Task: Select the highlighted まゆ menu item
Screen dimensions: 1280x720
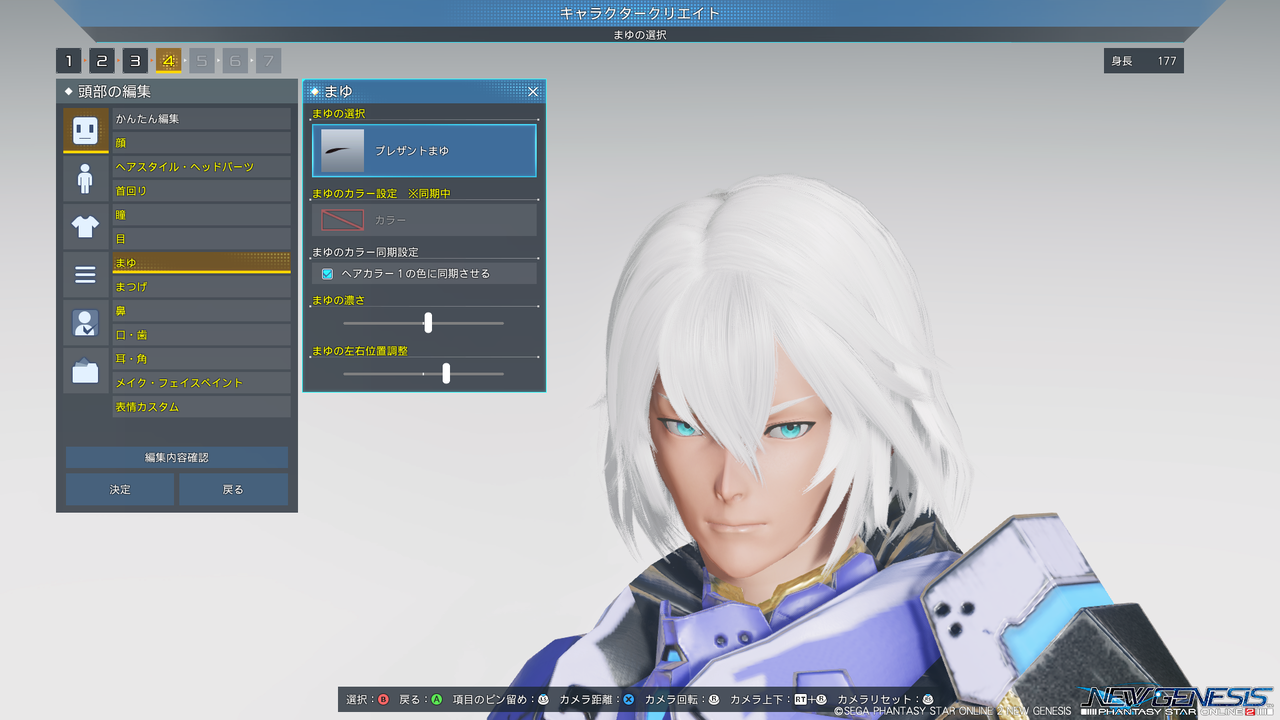Action: (201, 263)
